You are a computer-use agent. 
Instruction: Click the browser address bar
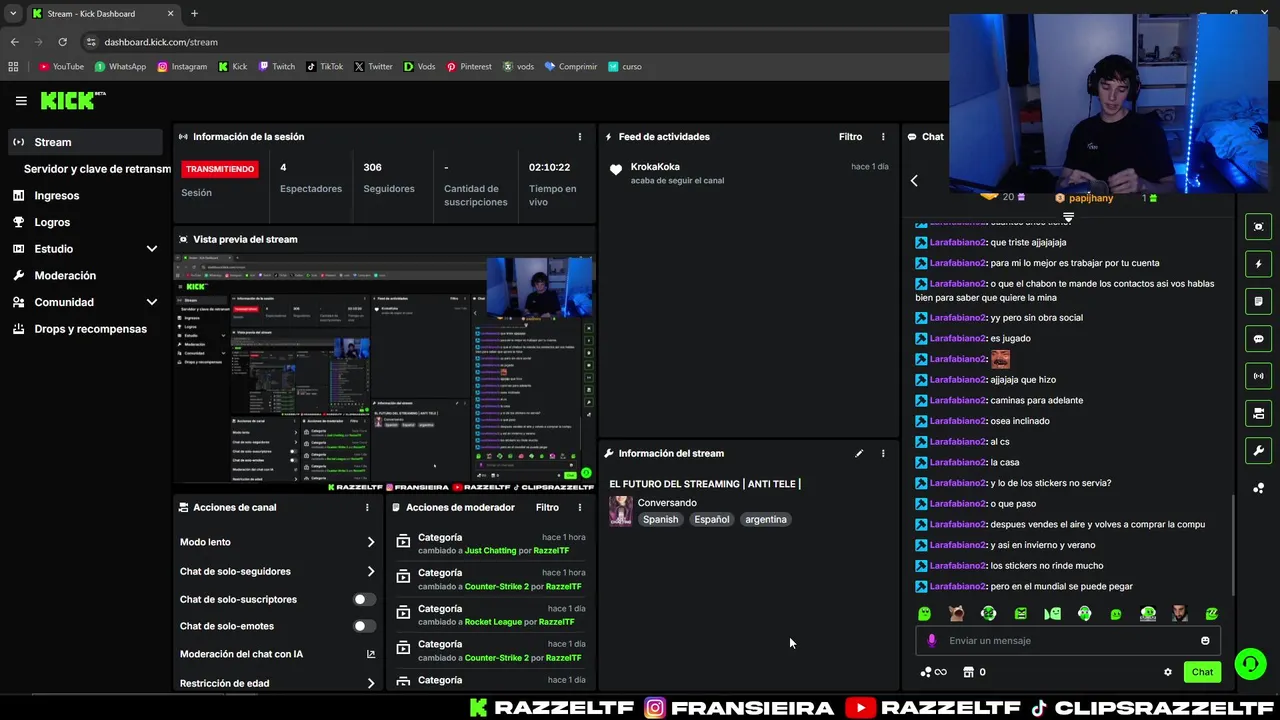tap(510, 42)
